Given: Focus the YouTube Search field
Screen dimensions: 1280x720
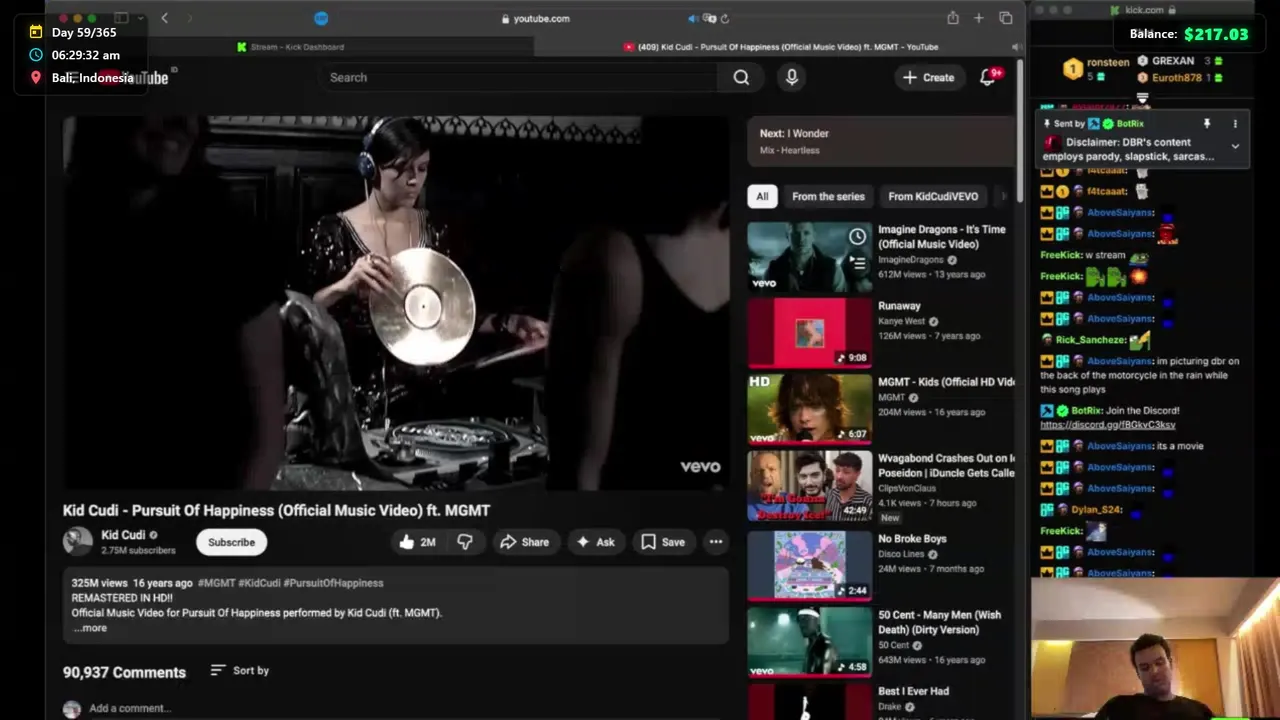Looking at the screenshot, I should pyautogui.click(x=520, y=77).
